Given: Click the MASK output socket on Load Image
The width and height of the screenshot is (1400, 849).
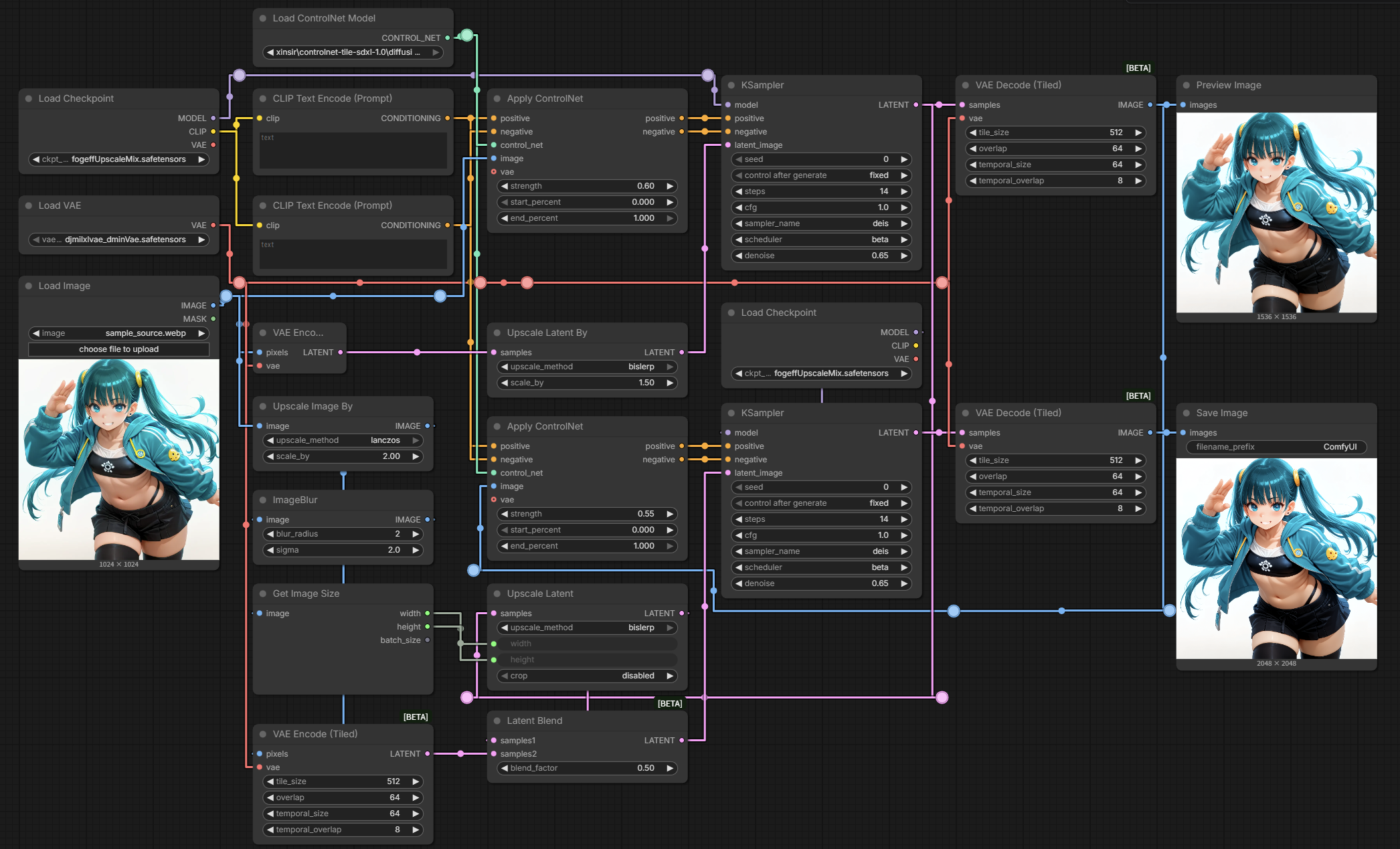Looking at the screenshot, I should click(213, 319).
